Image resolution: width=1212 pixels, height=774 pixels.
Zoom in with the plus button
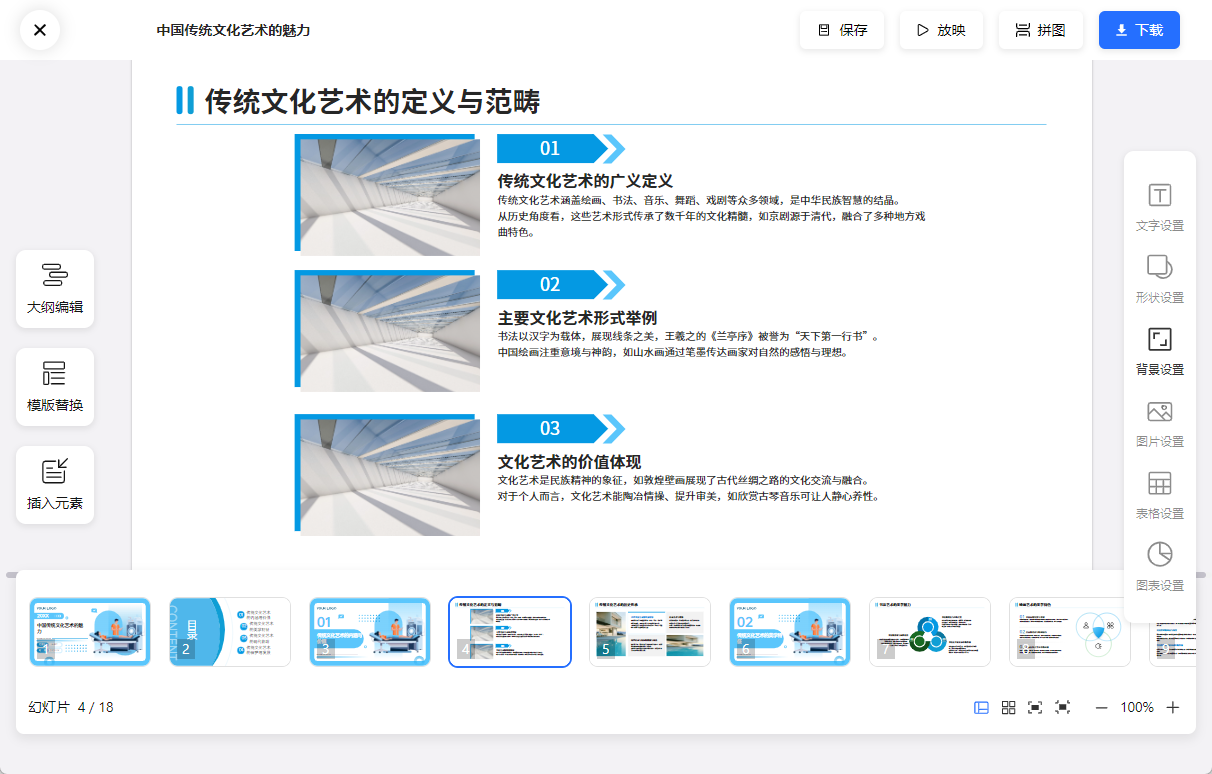(1173, 707)
